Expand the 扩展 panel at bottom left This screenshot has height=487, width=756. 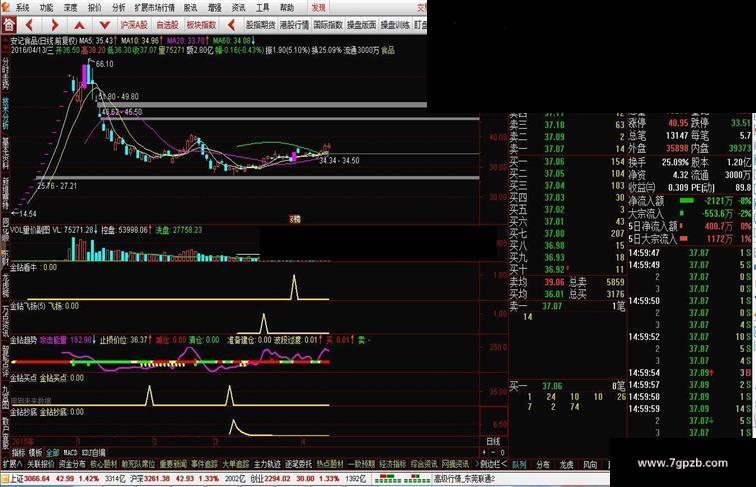coord(12,464)
